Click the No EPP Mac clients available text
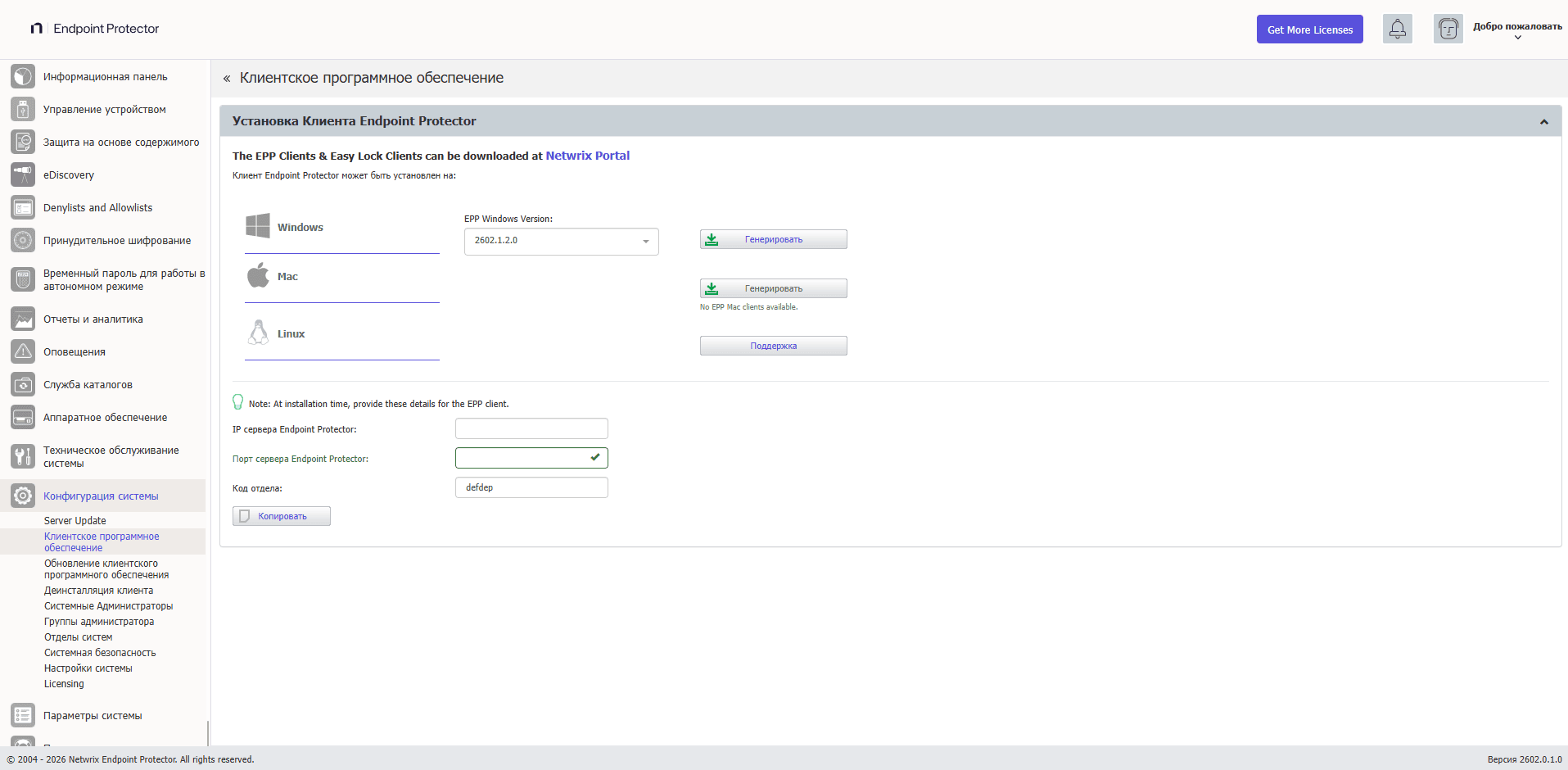The height and width of the screenshot is (770, 1568). [x=748, y=307]
